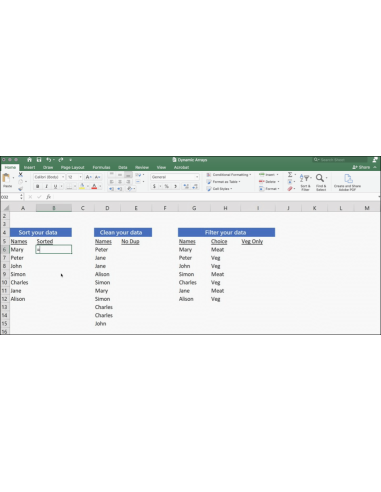Switch to the Review tab
Image resolution: width=381 pixels, height=492 pixels.
click(142, 167)
